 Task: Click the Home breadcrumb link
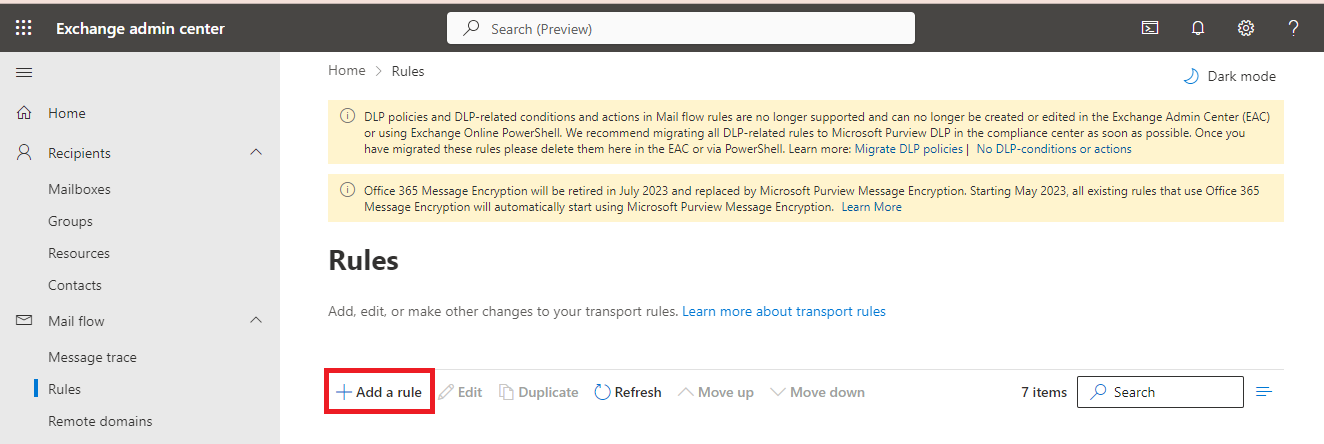coord(347,71)
